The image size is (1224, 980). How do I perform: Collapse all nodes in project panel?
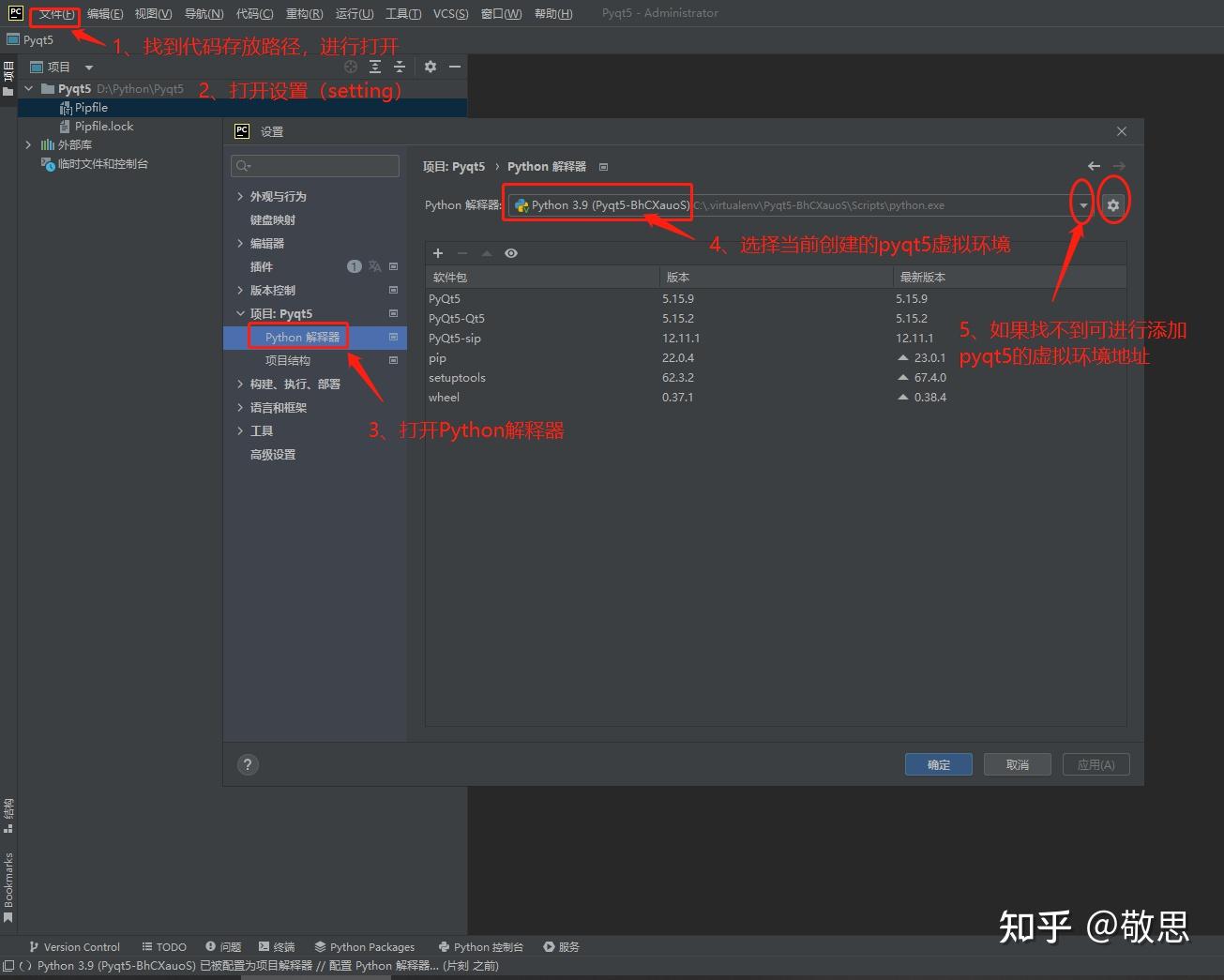pyautogui.click(x=399, y=67)
